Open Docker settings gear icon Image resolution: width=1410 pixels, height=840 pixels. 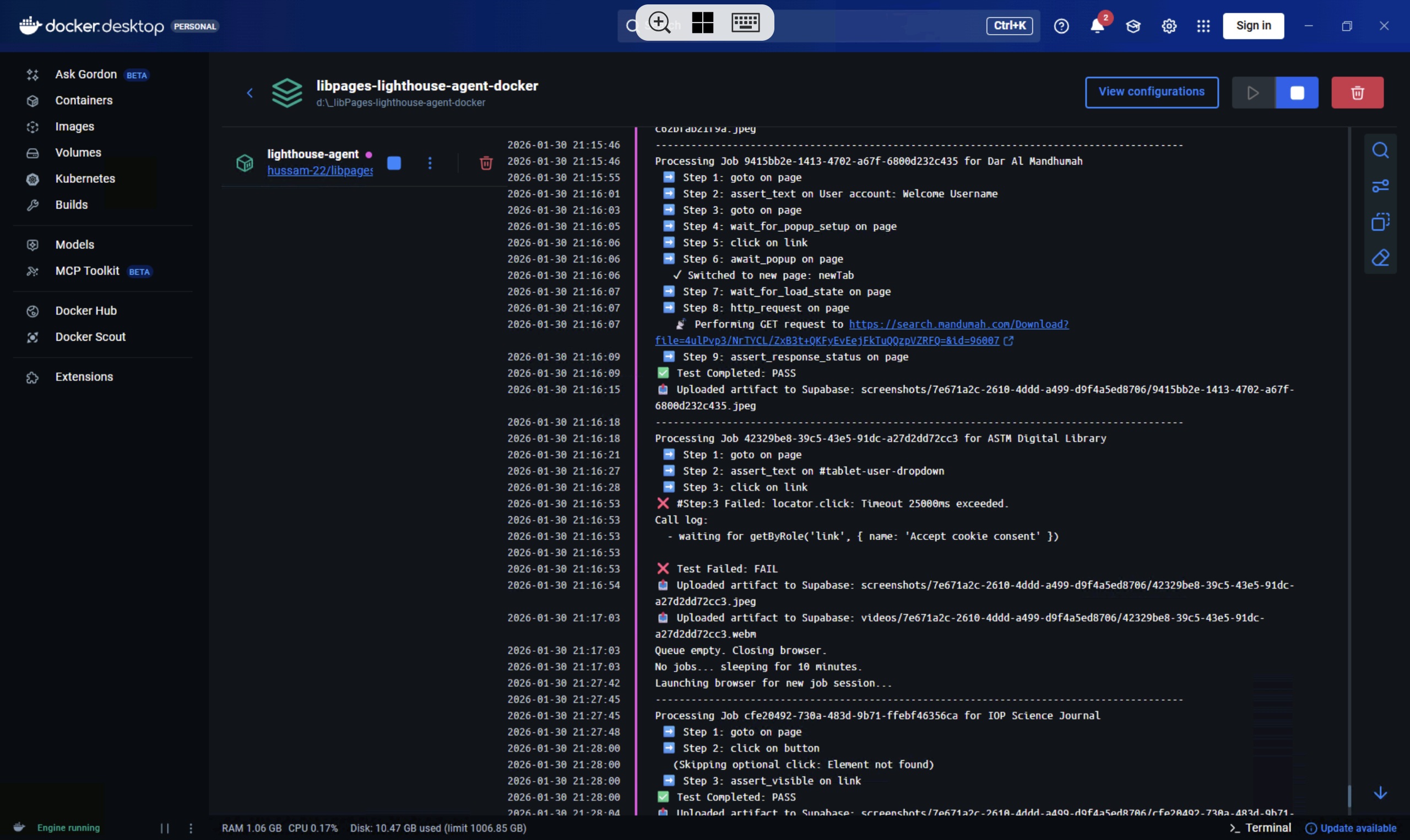[1169, 26]
